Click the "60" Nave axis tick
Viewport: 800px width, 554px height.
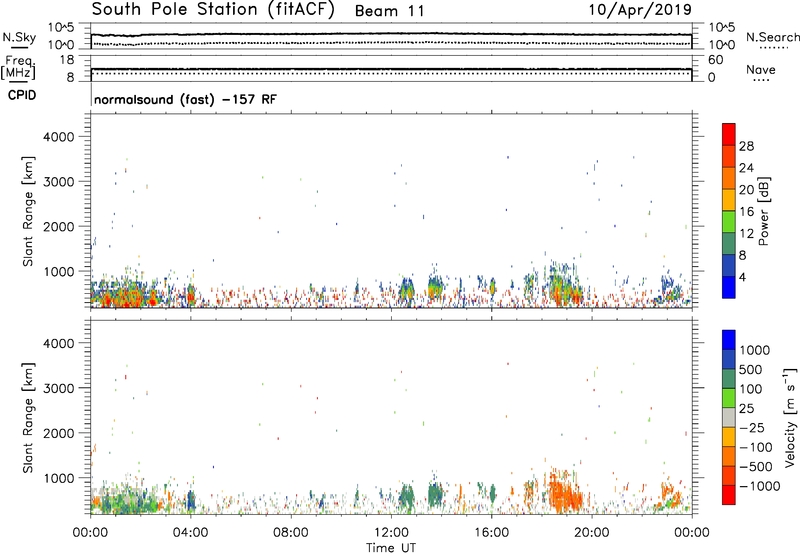[x=715, y=60]
